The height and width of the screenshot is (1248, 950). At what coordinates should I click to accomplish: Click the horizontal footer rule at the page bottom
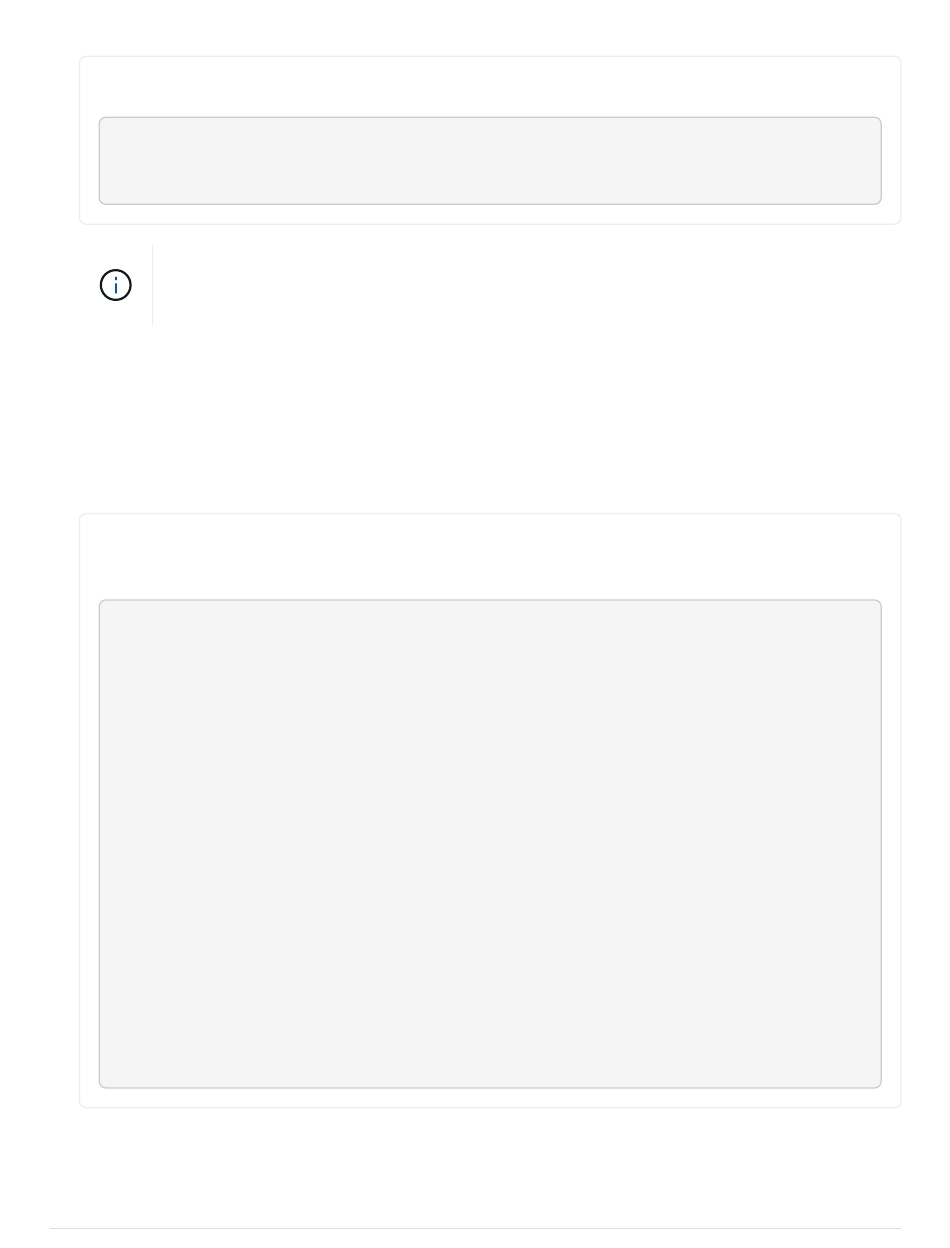coord(475,1228)
